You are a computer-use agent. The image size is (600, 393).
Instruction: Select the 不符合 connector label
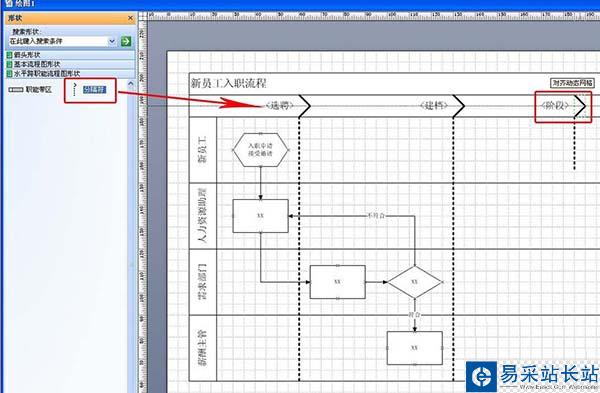[376, 215]
